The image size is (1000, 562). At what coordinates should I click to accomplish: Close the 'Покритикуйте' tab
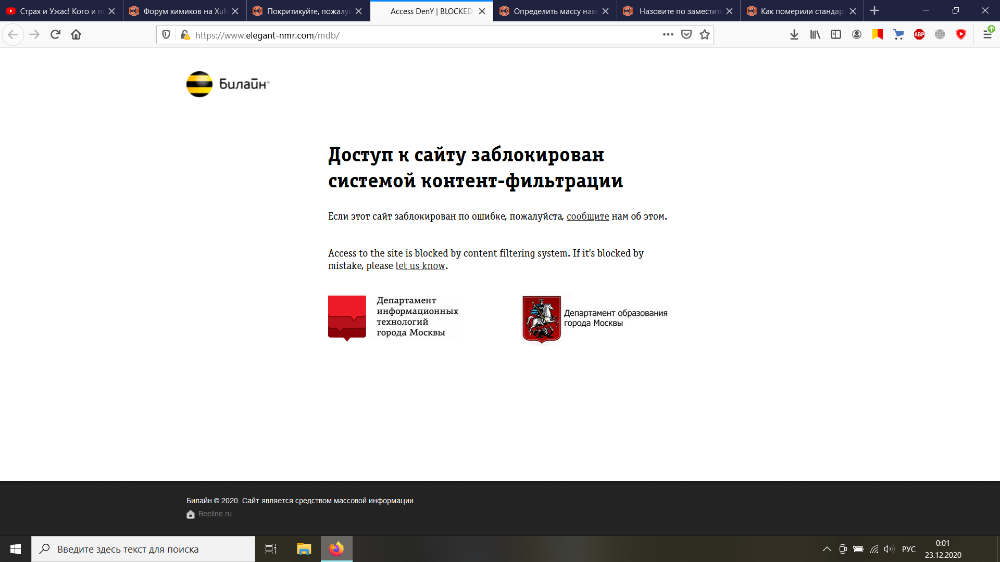[358, 11]
